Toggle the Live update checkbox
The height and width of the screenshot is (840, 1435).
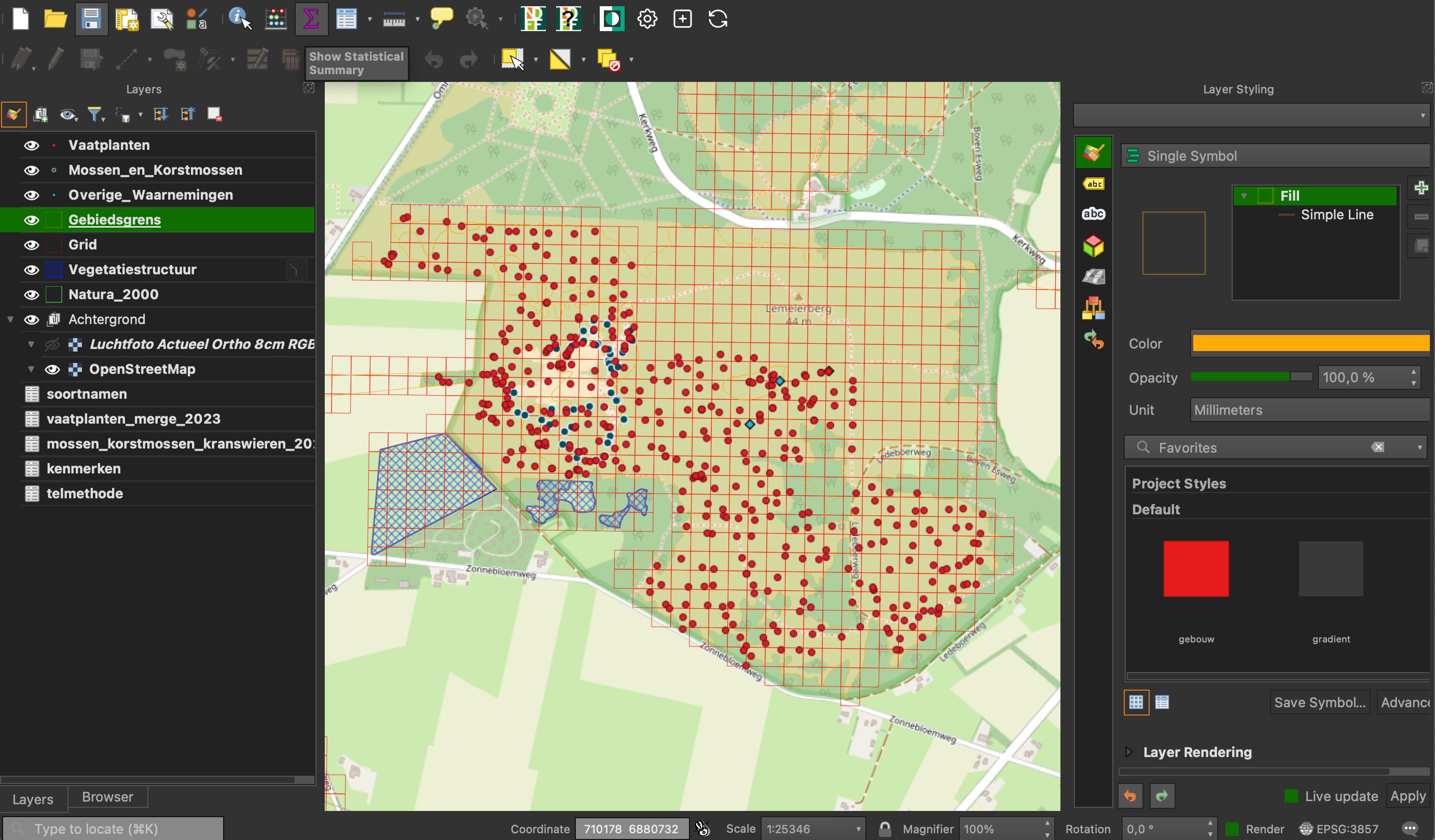pyautogui.click(x=1291, y=795)
